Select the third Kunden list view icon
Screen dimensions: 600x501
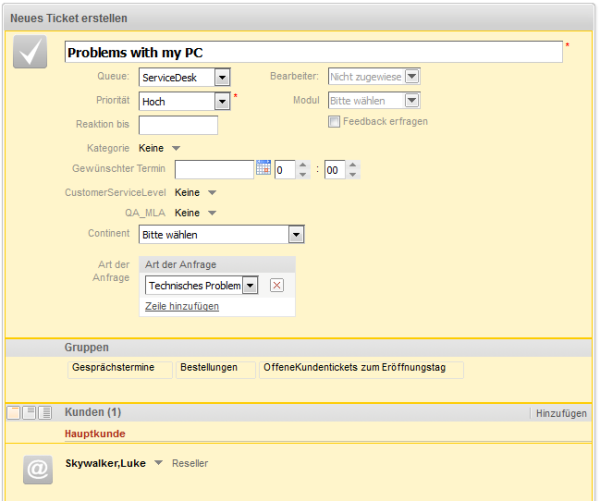point(45,413)
